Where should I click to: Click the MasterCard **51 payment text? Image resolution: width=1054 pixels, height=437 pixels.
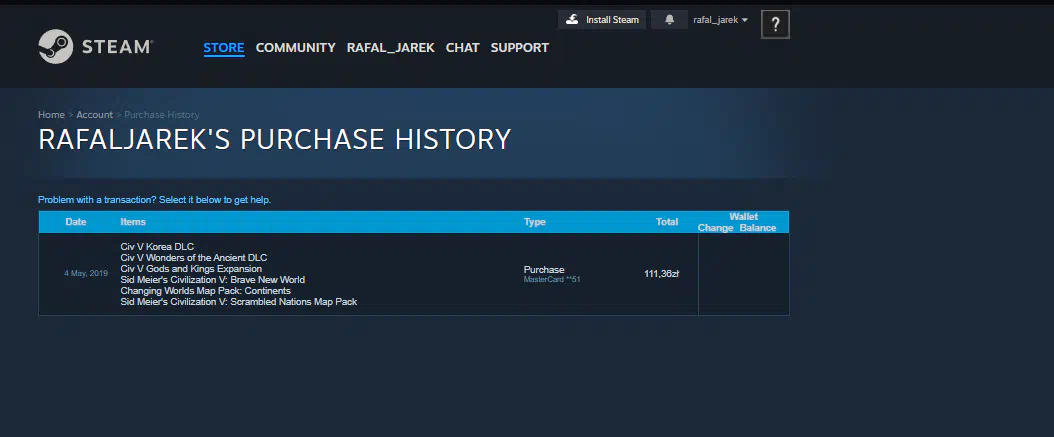[x=552, y=279]
